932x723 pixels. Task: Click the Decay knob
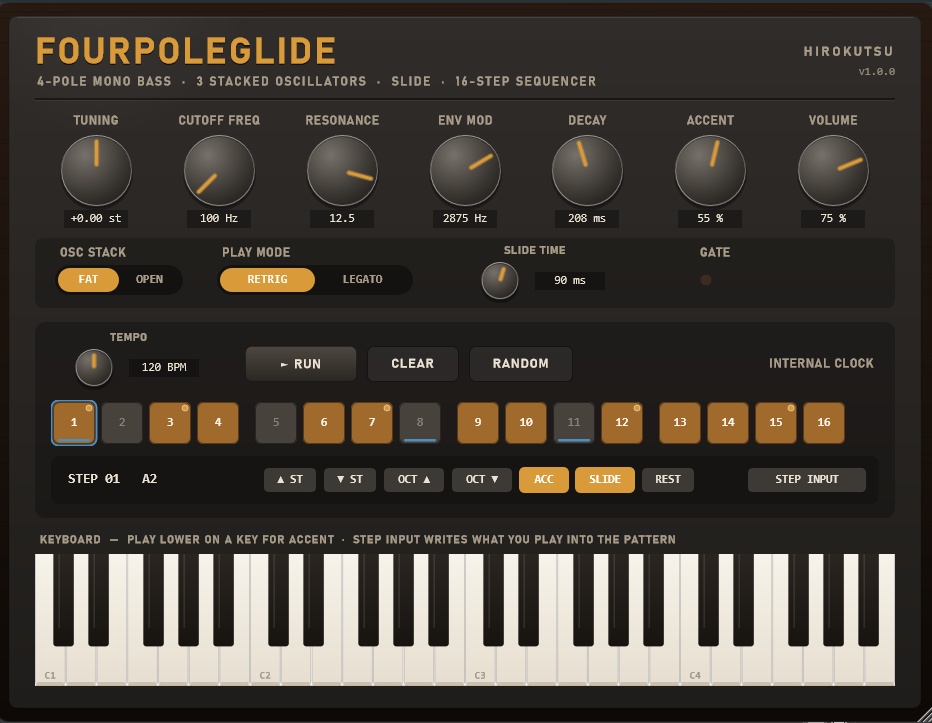coord(587,171)
